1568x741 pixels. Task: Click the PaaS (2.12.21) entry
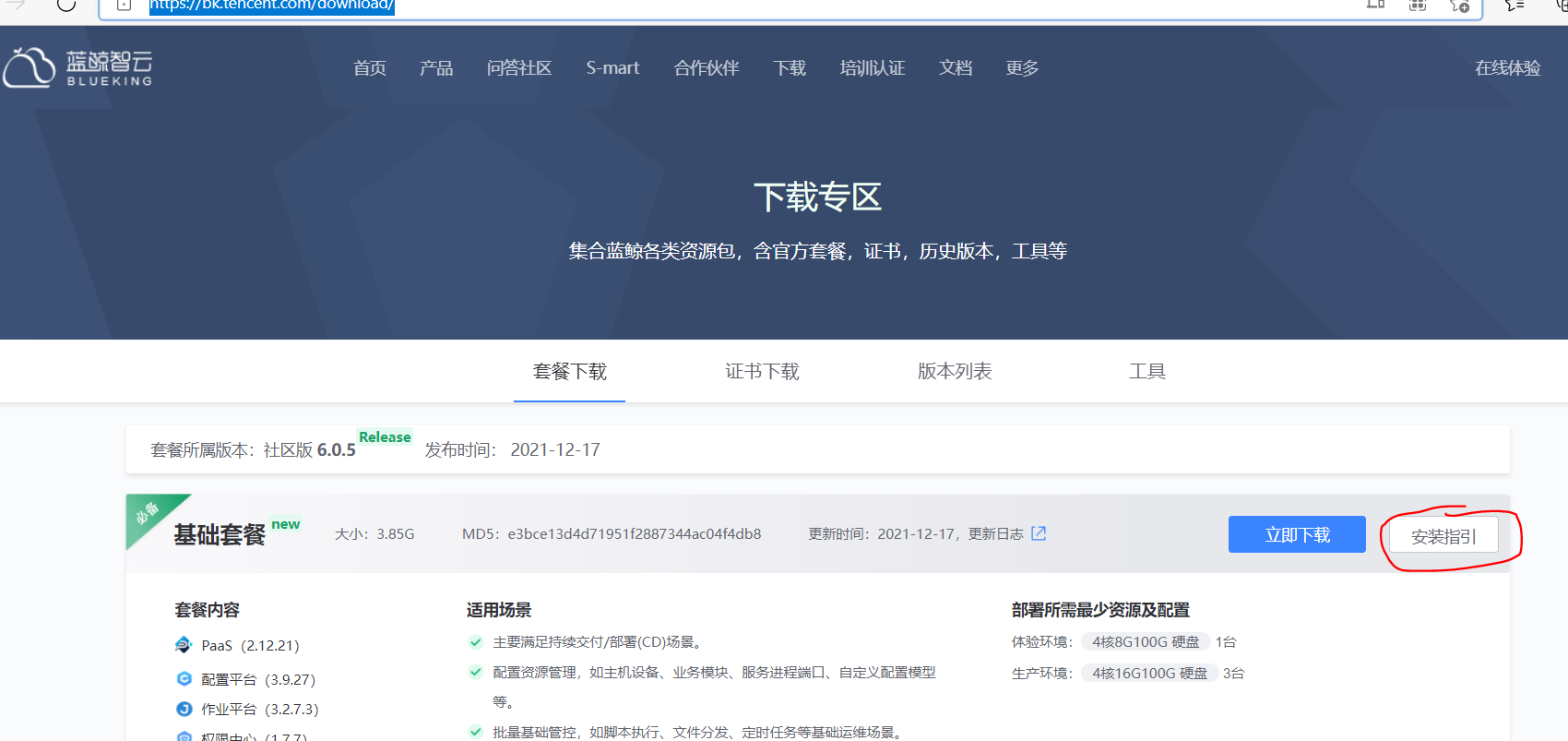(x=250, y=646)
